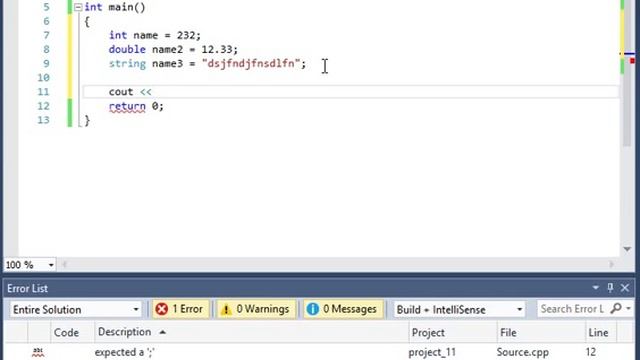Image resolution: width=640 pixels, height=360 pixels.
Task: Open the Entire Solution scope dropdown
Action: (x=76, y=309)
